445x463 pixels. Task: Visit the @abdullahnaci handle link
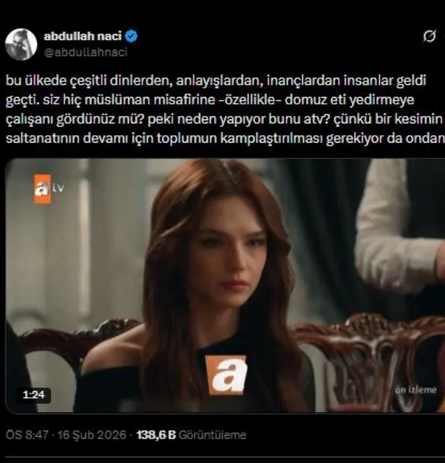pyautogui.click(x=86, y=52)
